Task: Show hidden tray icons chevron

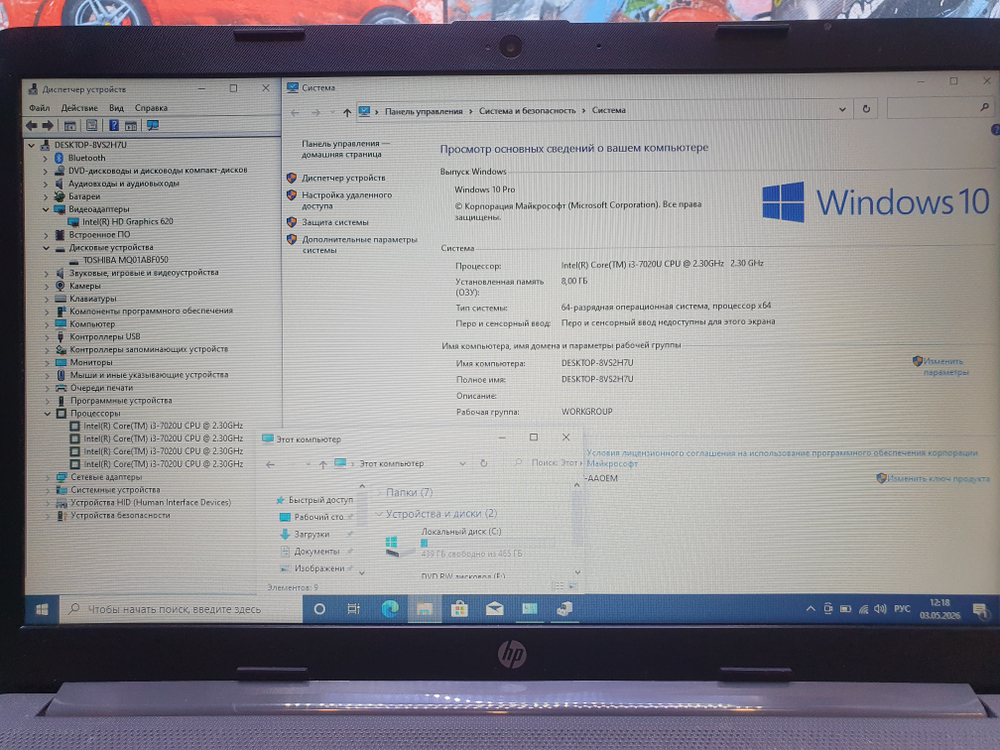Action: (810, 609)
